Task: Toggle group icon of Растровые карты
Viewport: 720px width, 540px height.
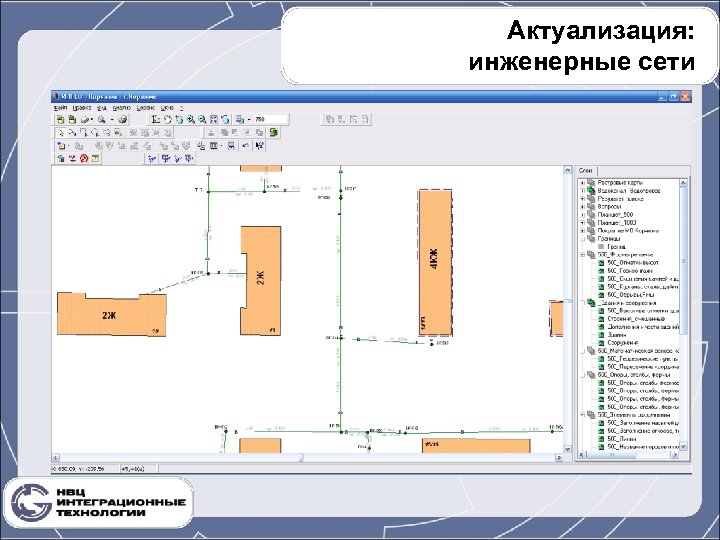Action: pyautogui.click(x=591, y=183)
